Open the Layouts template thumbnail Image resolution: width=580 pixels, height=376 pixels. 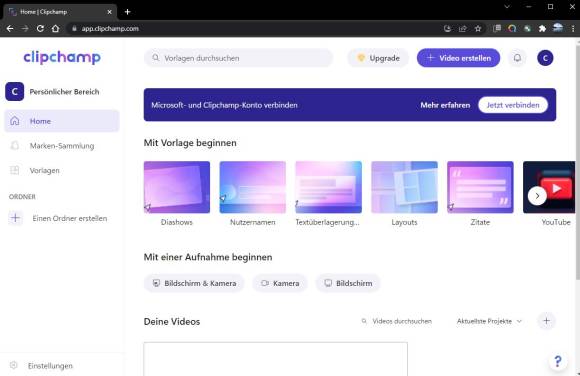[404, 187]
